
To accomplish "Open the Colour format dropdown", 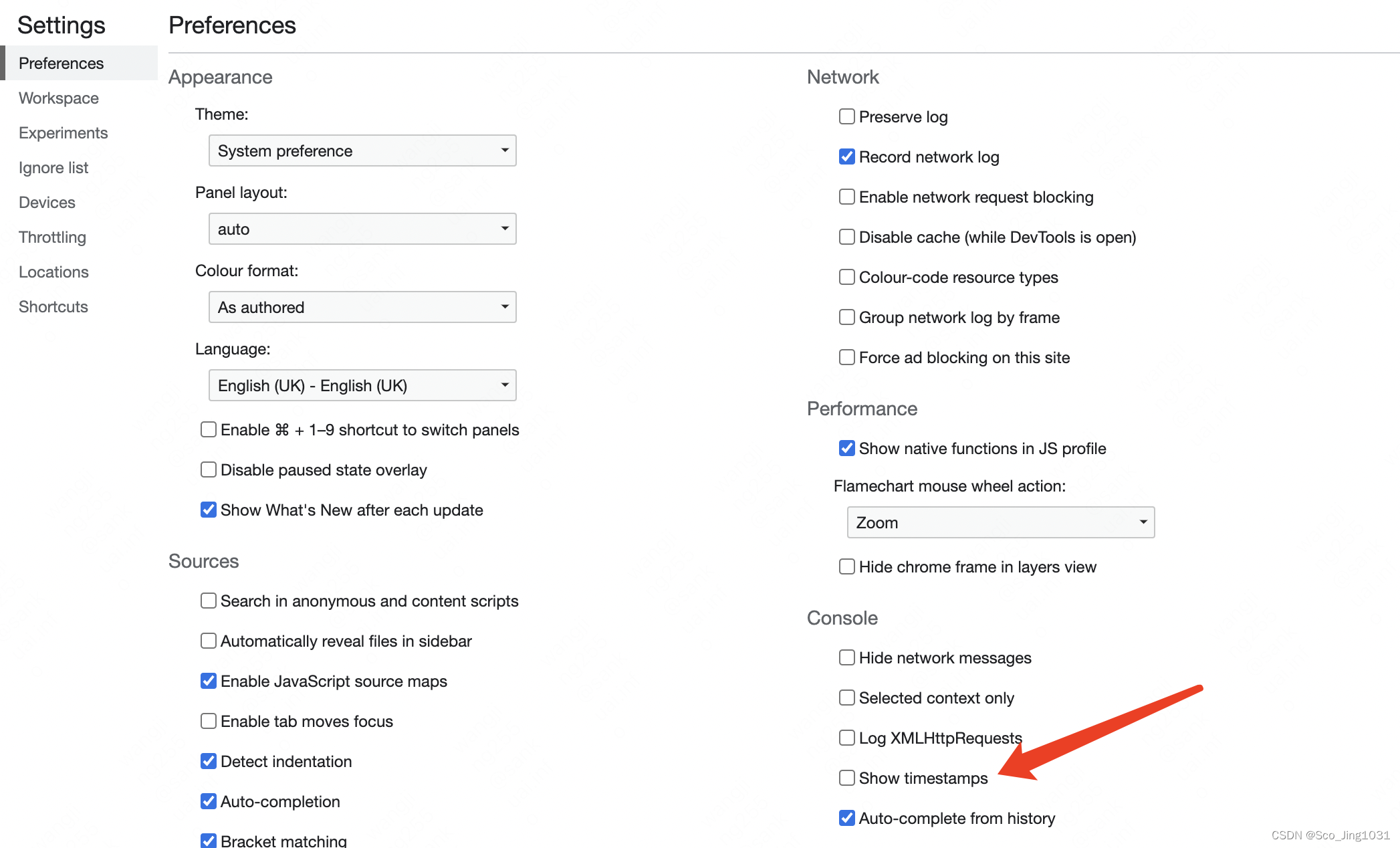I will click(x=362, y=308).
